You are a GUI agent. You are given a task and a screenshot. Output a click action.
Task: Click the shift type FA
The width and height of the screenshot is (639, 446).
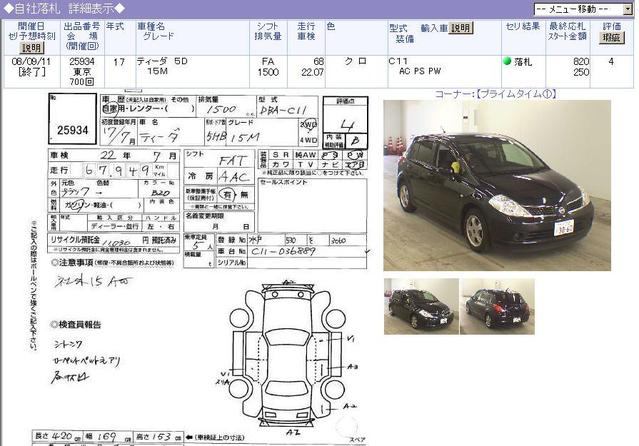click(268, 62)
